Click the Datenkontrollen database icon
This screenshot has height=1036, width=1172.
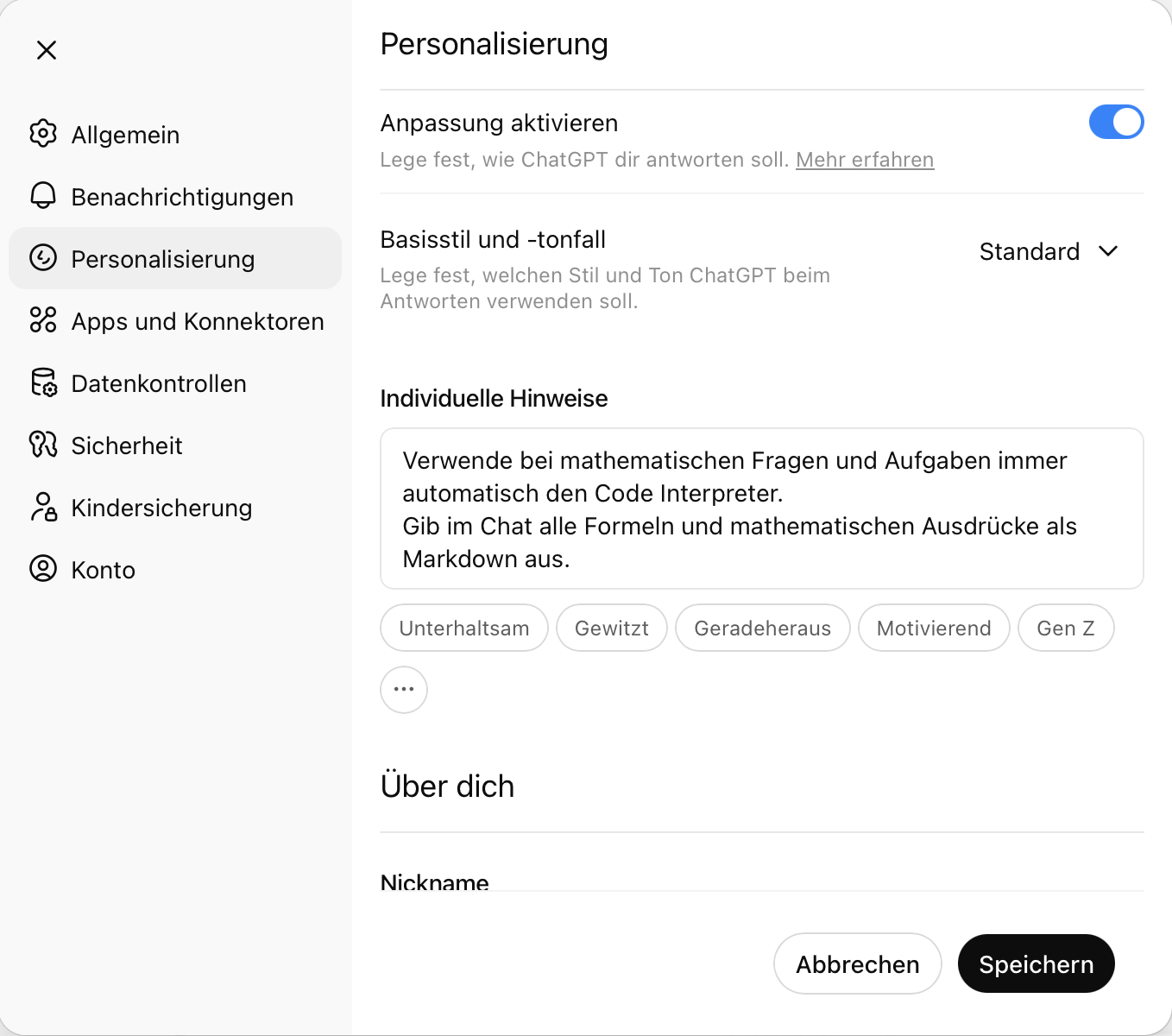coord(43,382)
